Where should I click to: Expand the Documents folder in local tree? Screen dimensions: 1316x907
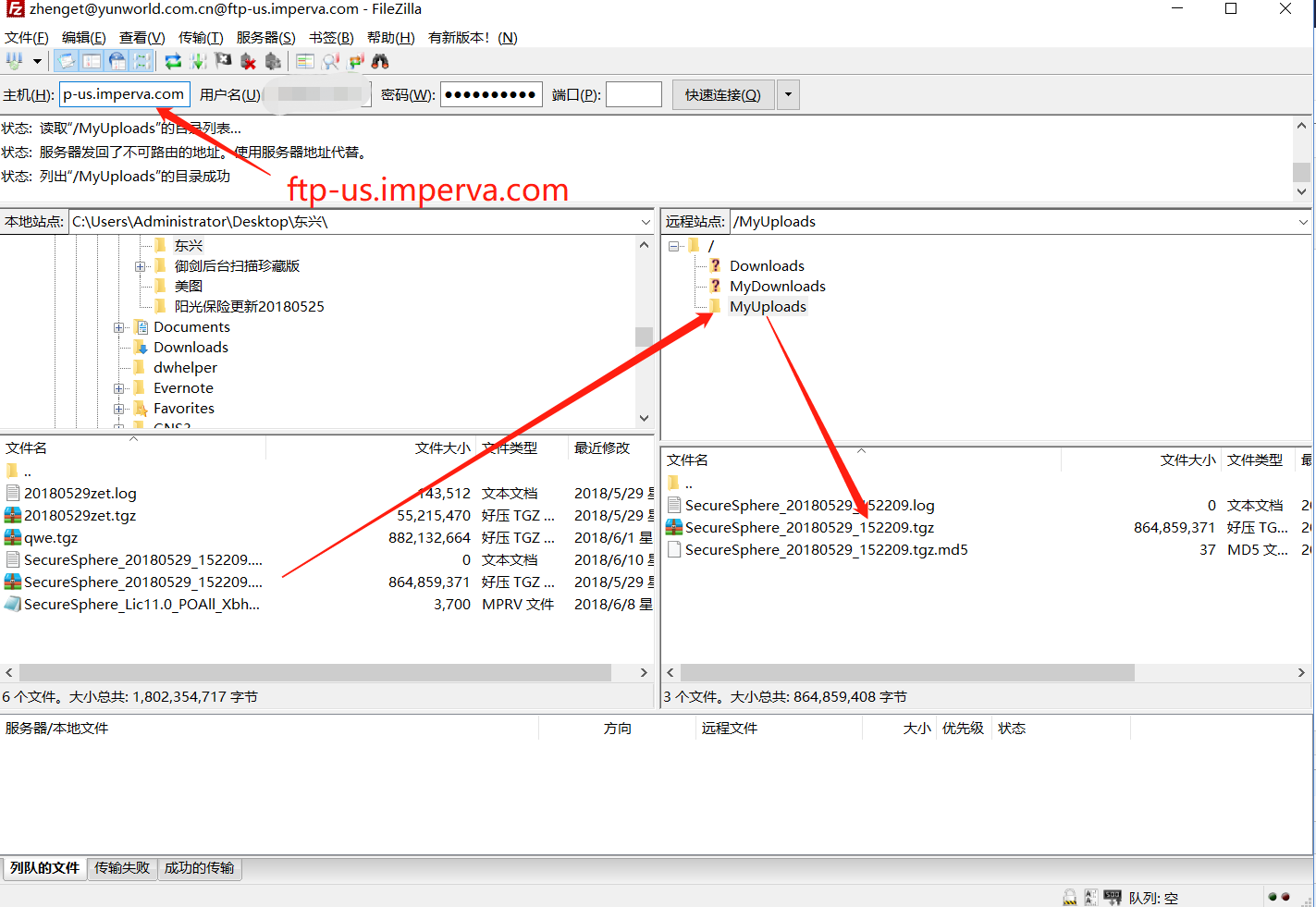coord(118,327)
